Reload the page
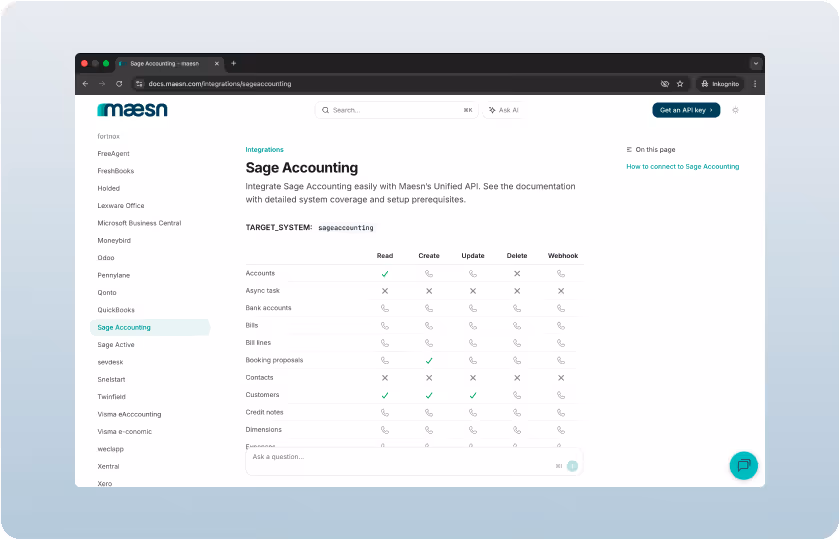840x540 pixels. (x=119, y=84)
